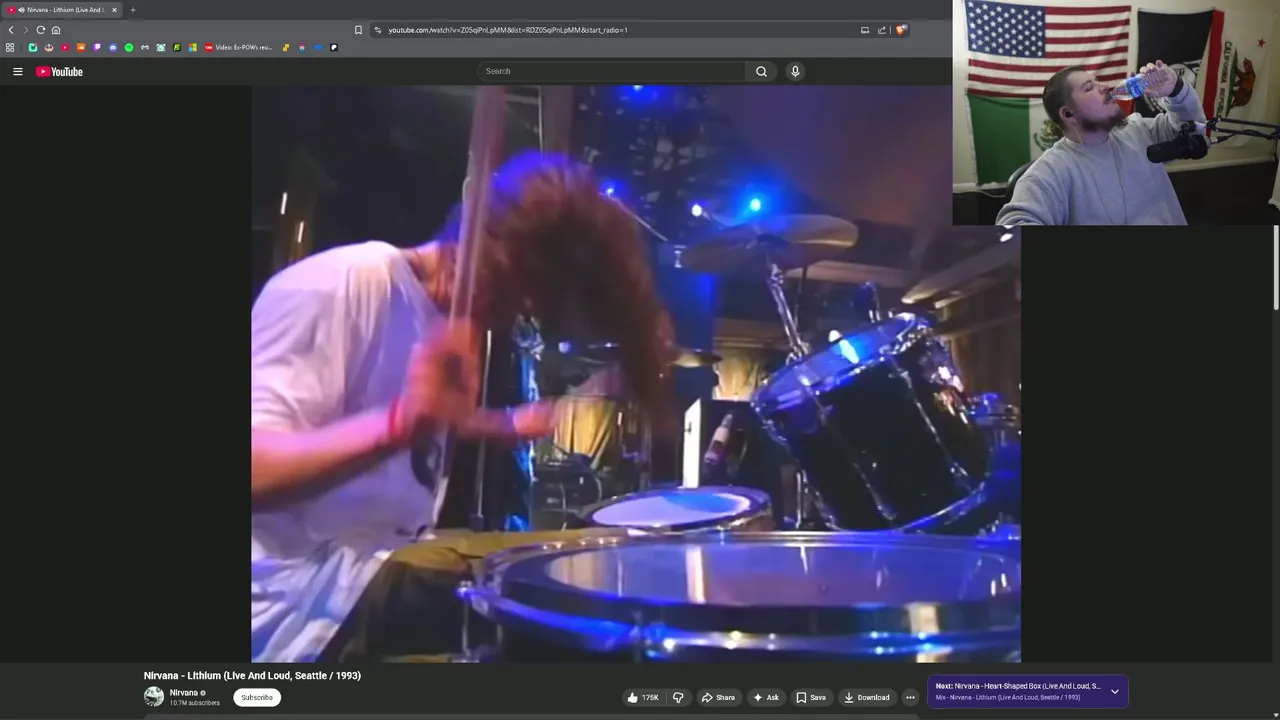Click the page vertical scrollbar
Image resolution: width=1280 pixels, height=720 pixels.
click(1276, 268)
